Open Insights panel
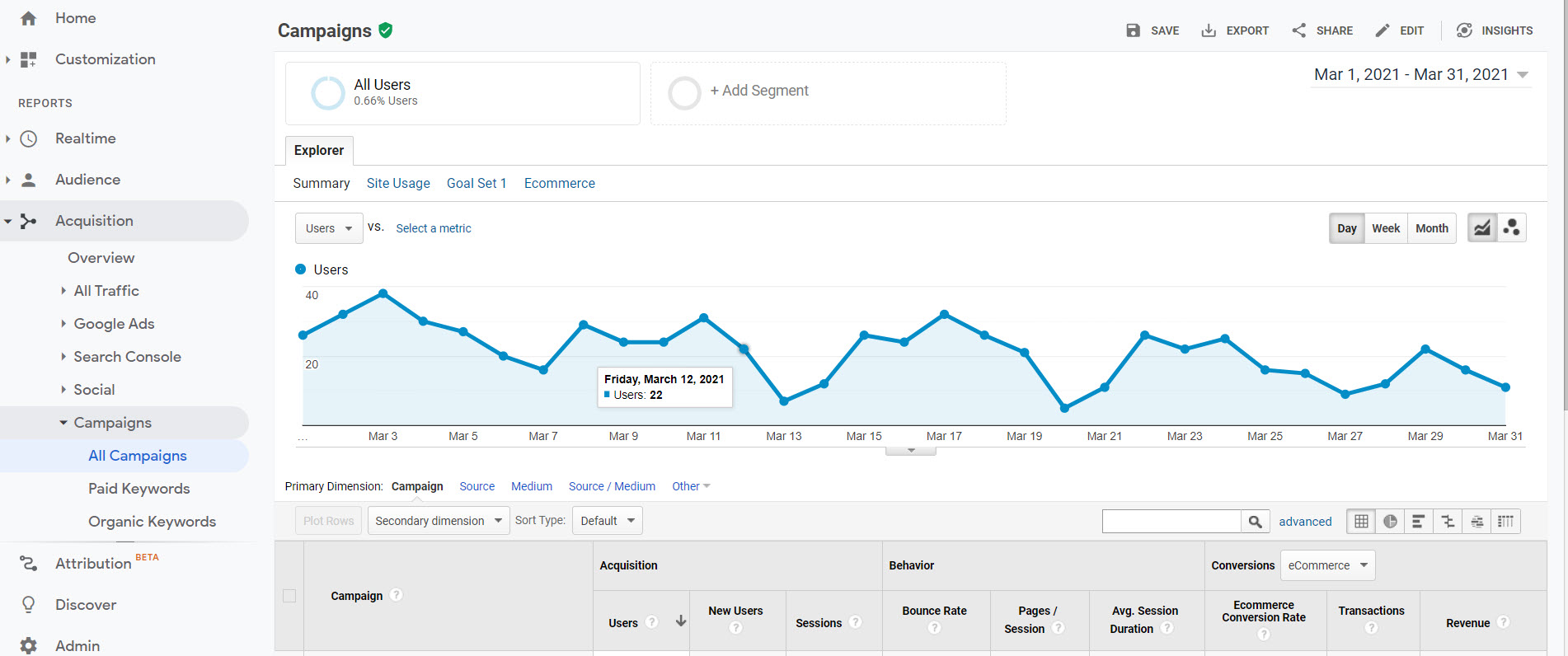 coord(1495,30)
